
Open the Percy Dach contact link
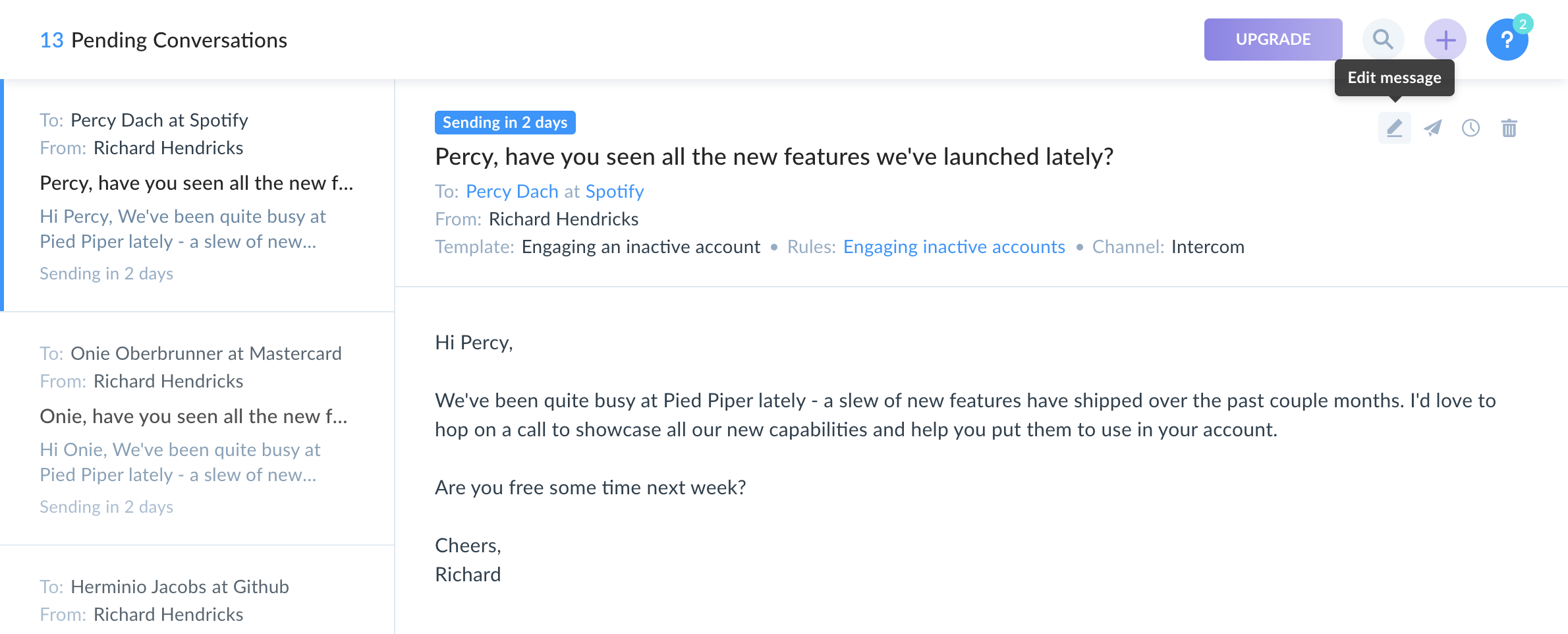coord(512,191)
